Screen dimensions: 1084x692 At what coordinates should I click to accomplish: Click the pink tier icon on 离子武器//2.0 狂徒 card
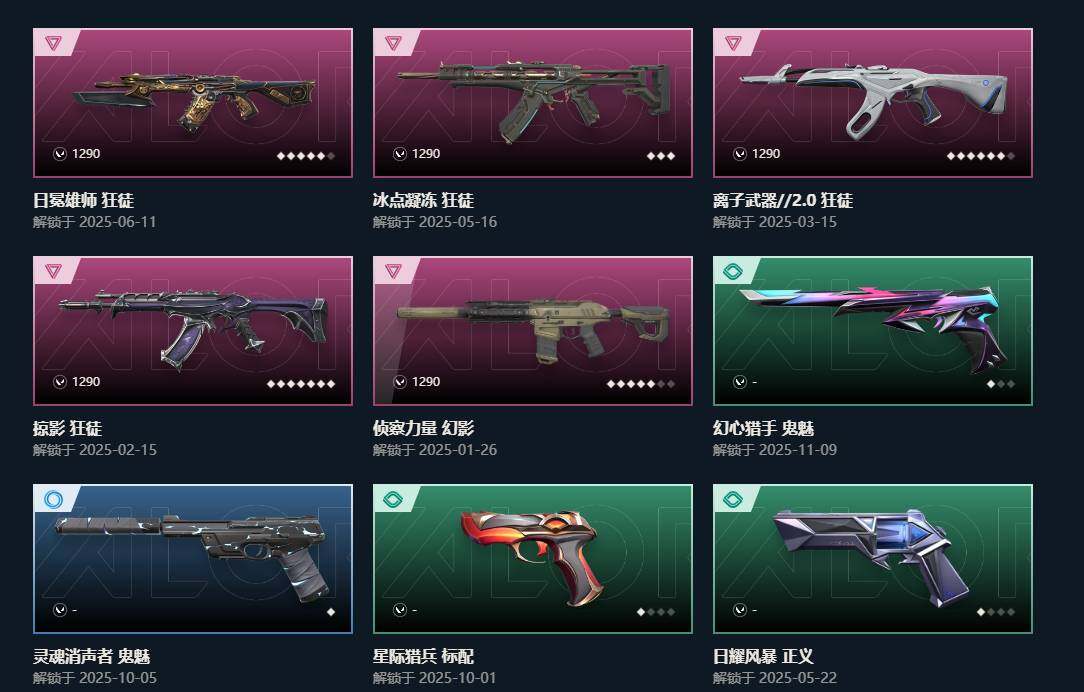point(733,43)
